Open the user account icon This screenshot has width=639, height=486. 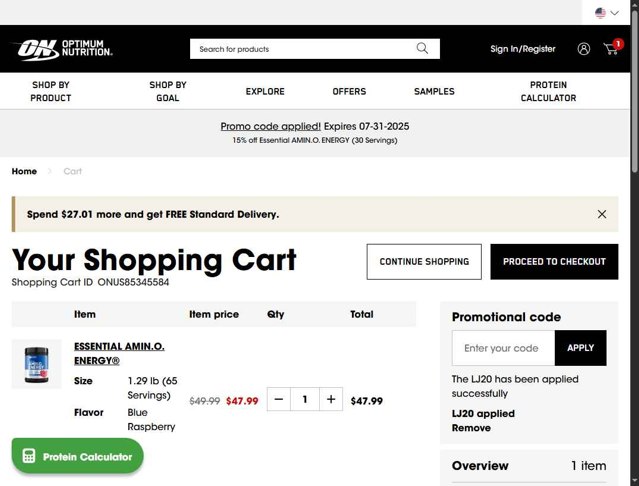(584, 48)
